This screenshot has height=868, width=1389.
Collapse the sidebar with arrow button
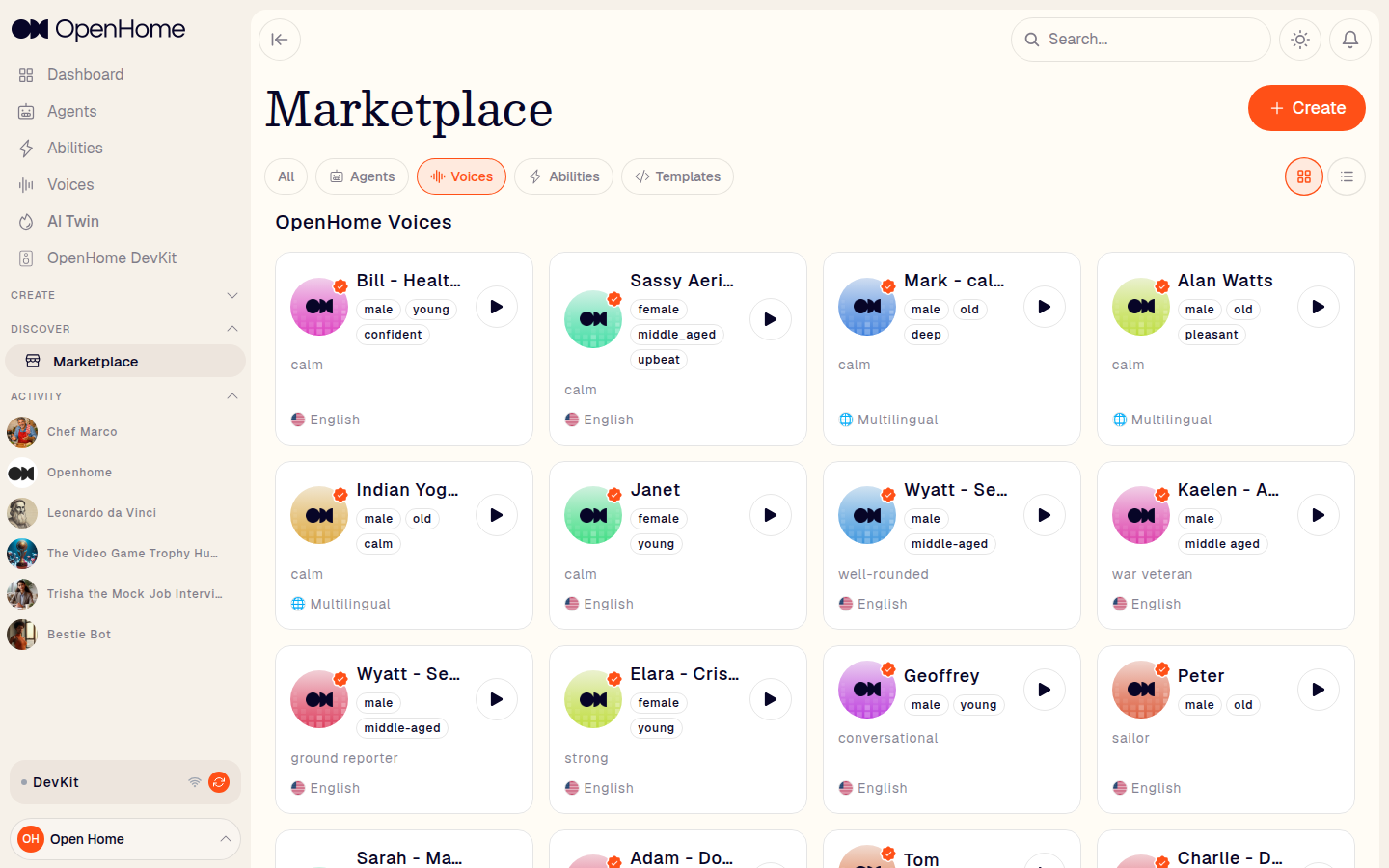pos(280,40)
